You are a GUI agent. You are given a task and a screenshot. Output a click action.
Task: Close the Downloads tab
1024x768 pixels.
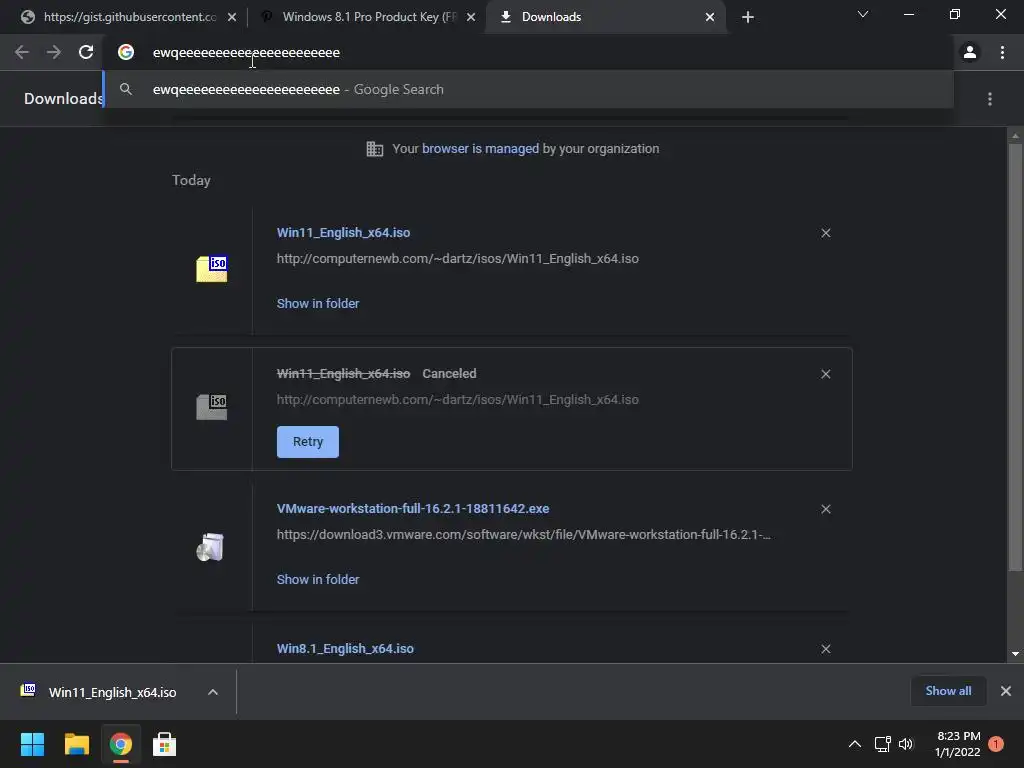coord(710,17)
